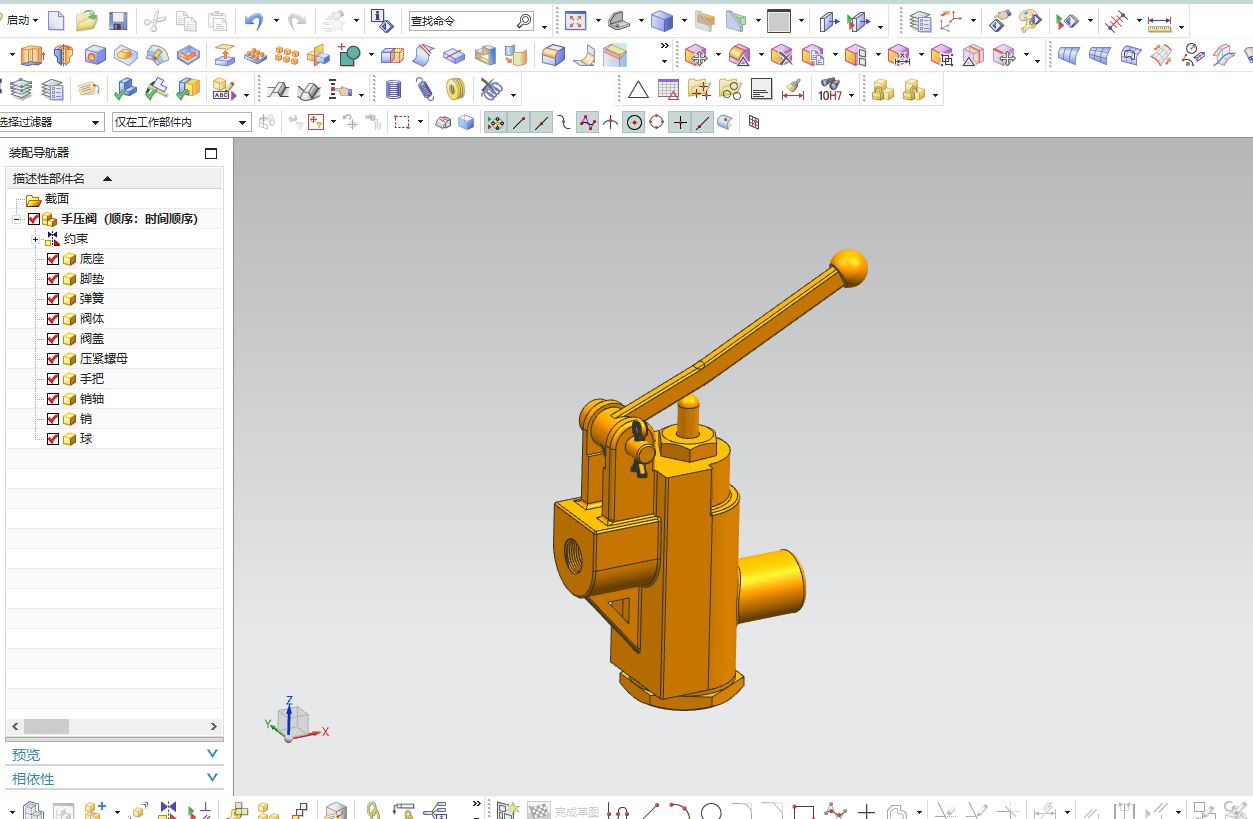Click the Undo arrow icon

click(x=254, y=20)
